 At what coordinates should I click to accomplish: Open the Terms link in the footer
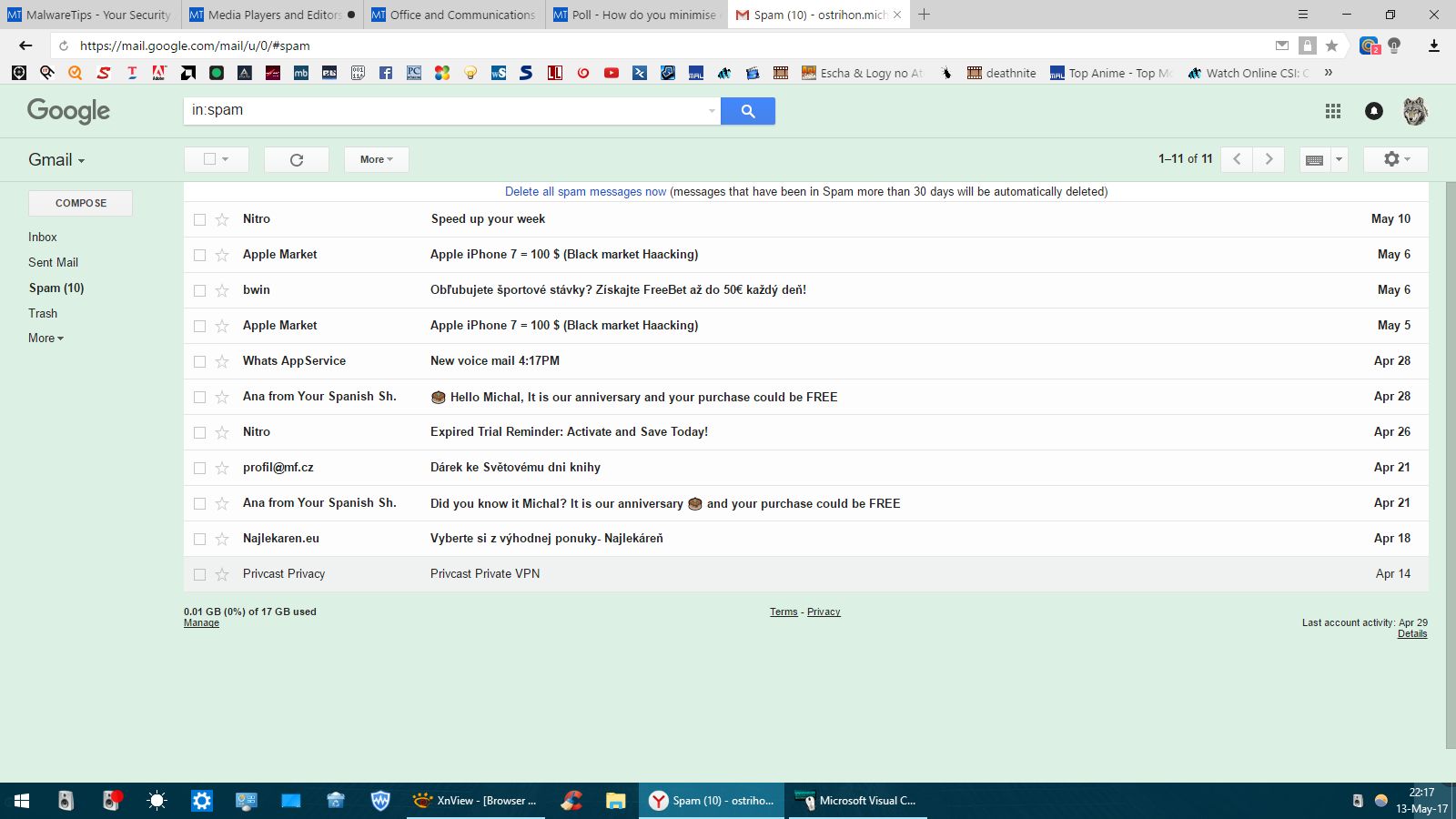784,612
